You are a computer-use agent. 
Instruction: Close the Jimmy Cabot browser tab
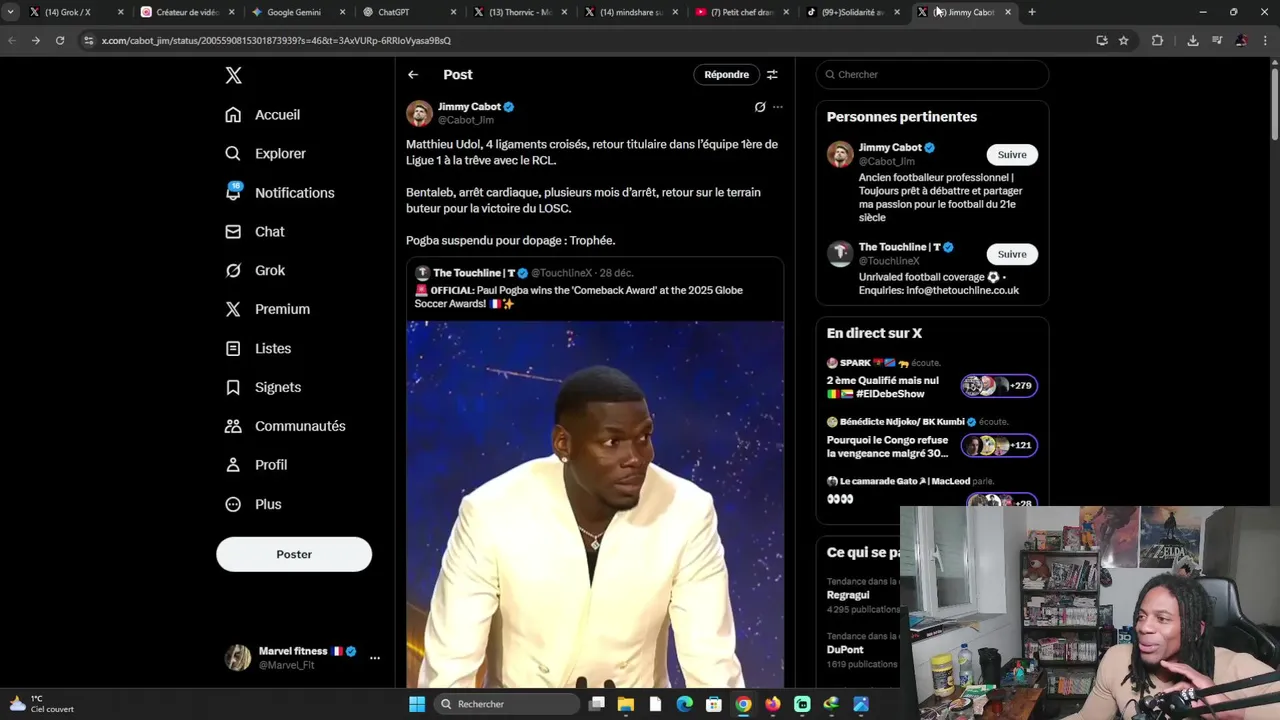pos(1008,12)
